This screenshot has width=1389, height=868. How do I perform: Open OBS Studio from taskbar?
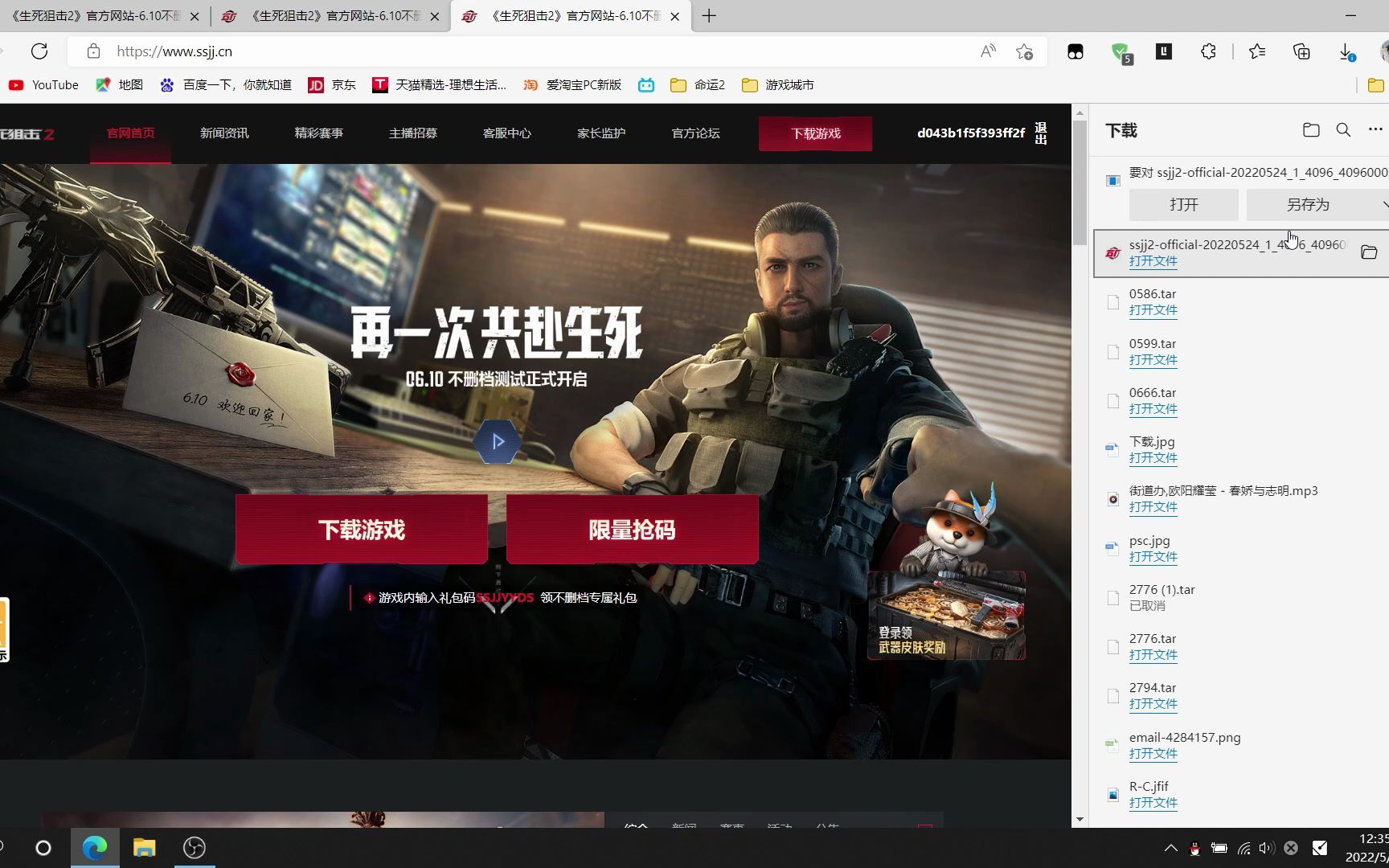pyautogui.click(x=194, y=848)
